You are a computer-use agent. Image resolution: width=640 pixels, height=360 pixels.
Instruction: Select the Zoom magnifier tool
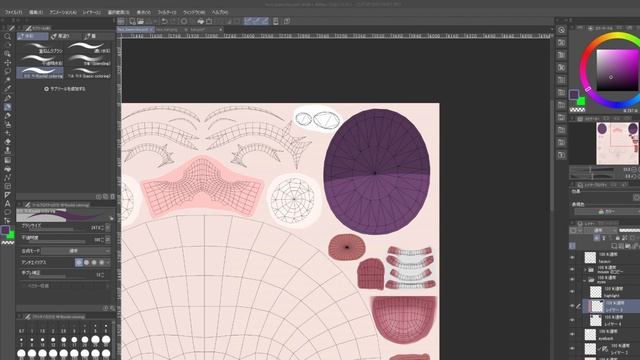click(x=7, y=37)
